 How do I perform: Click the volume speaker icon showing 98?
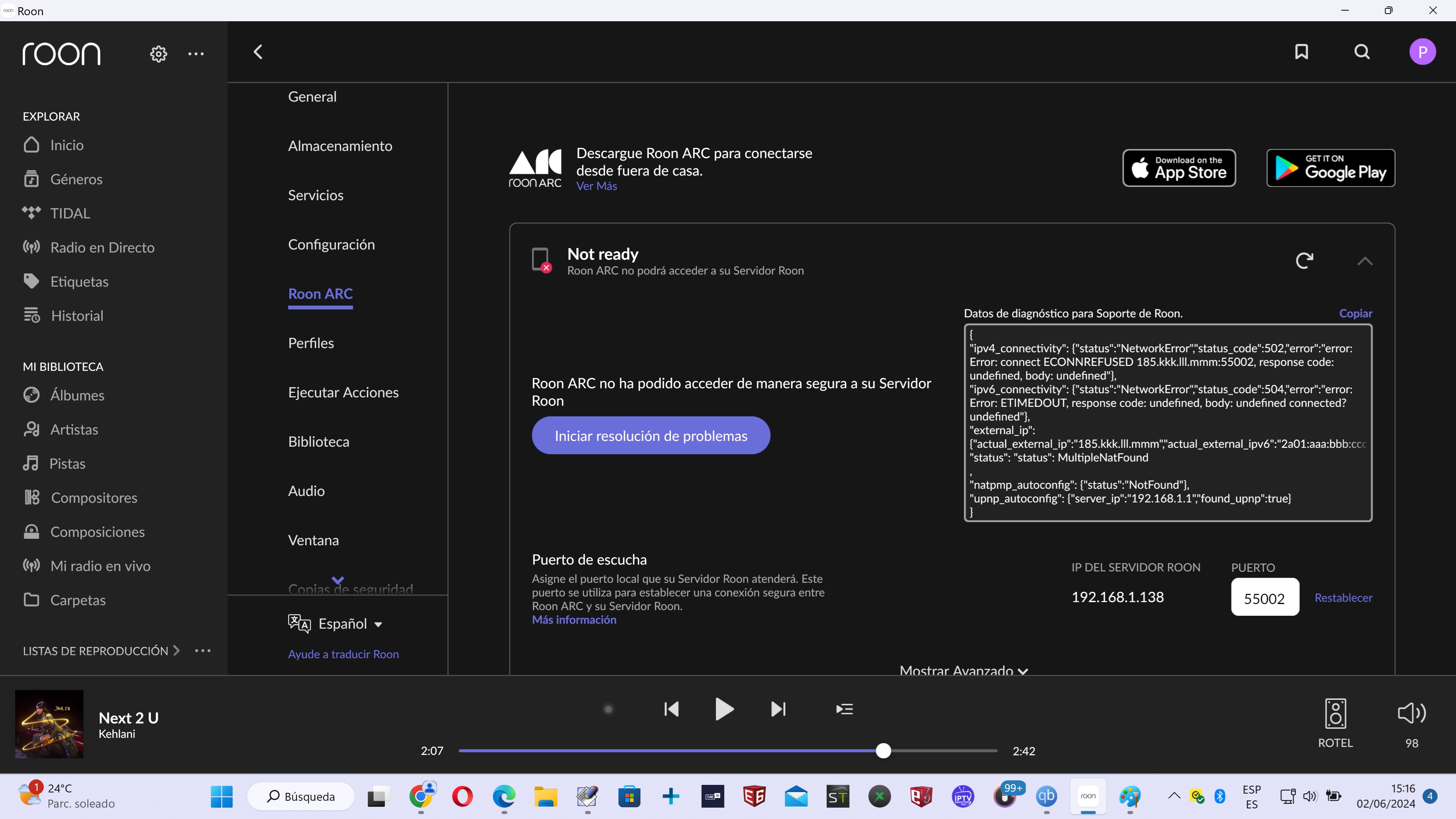[1411, 713]
